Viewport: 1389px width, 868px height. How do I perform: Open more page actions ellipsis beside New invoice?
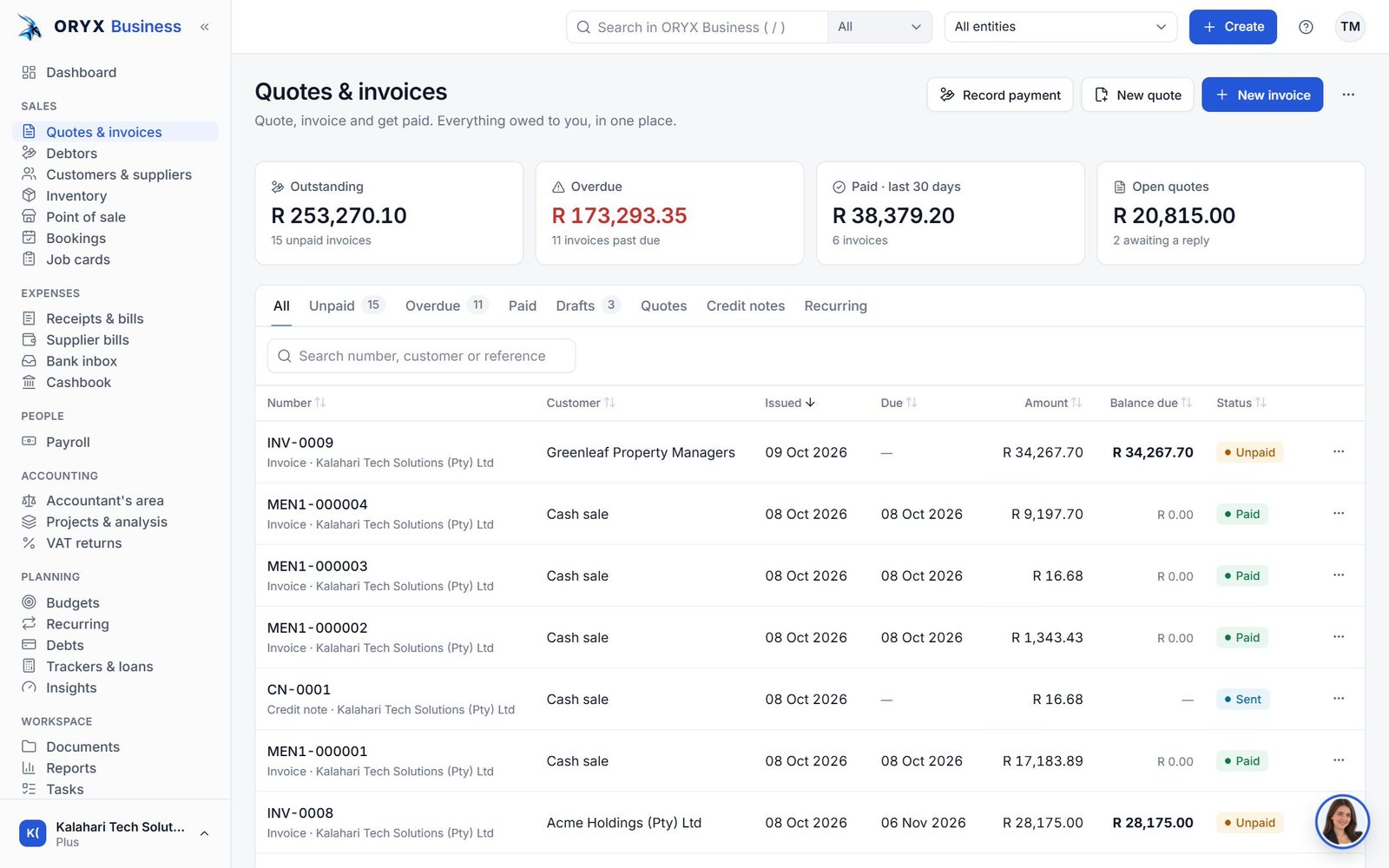click(x=1348, y=95)
